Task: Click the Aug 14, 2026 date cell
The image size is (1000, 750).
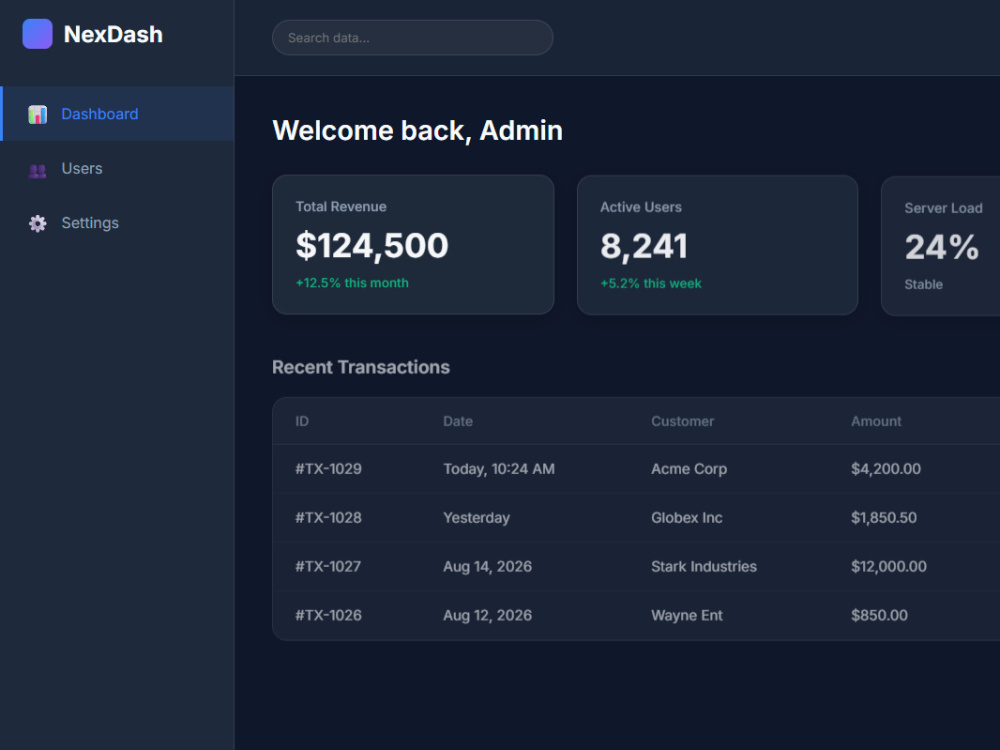Action: click(487, 566)
